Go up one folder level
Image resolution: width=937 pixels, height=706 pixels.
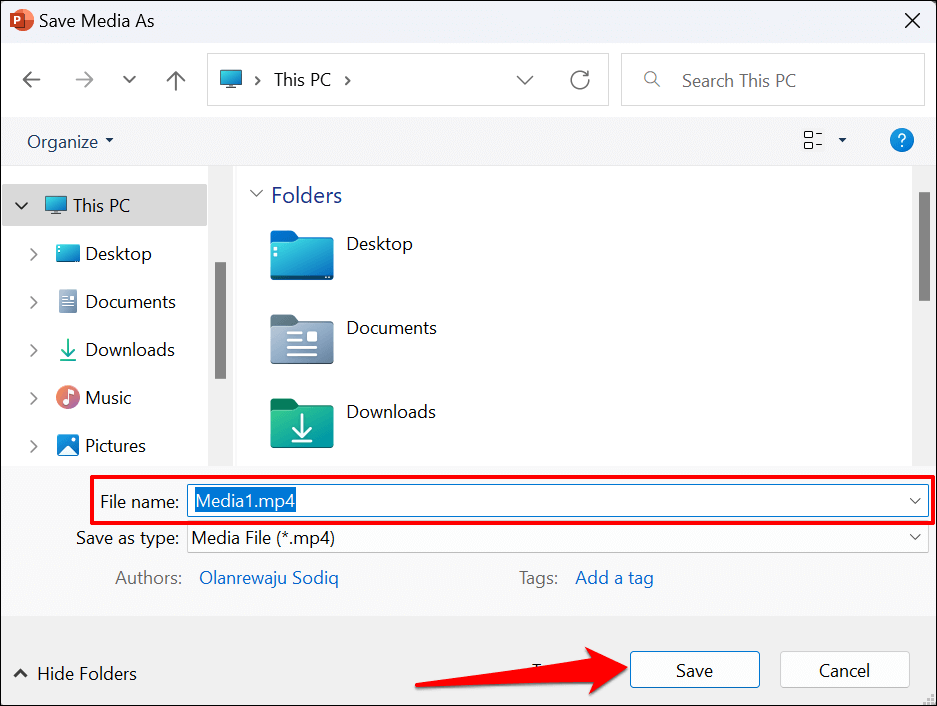176,81
